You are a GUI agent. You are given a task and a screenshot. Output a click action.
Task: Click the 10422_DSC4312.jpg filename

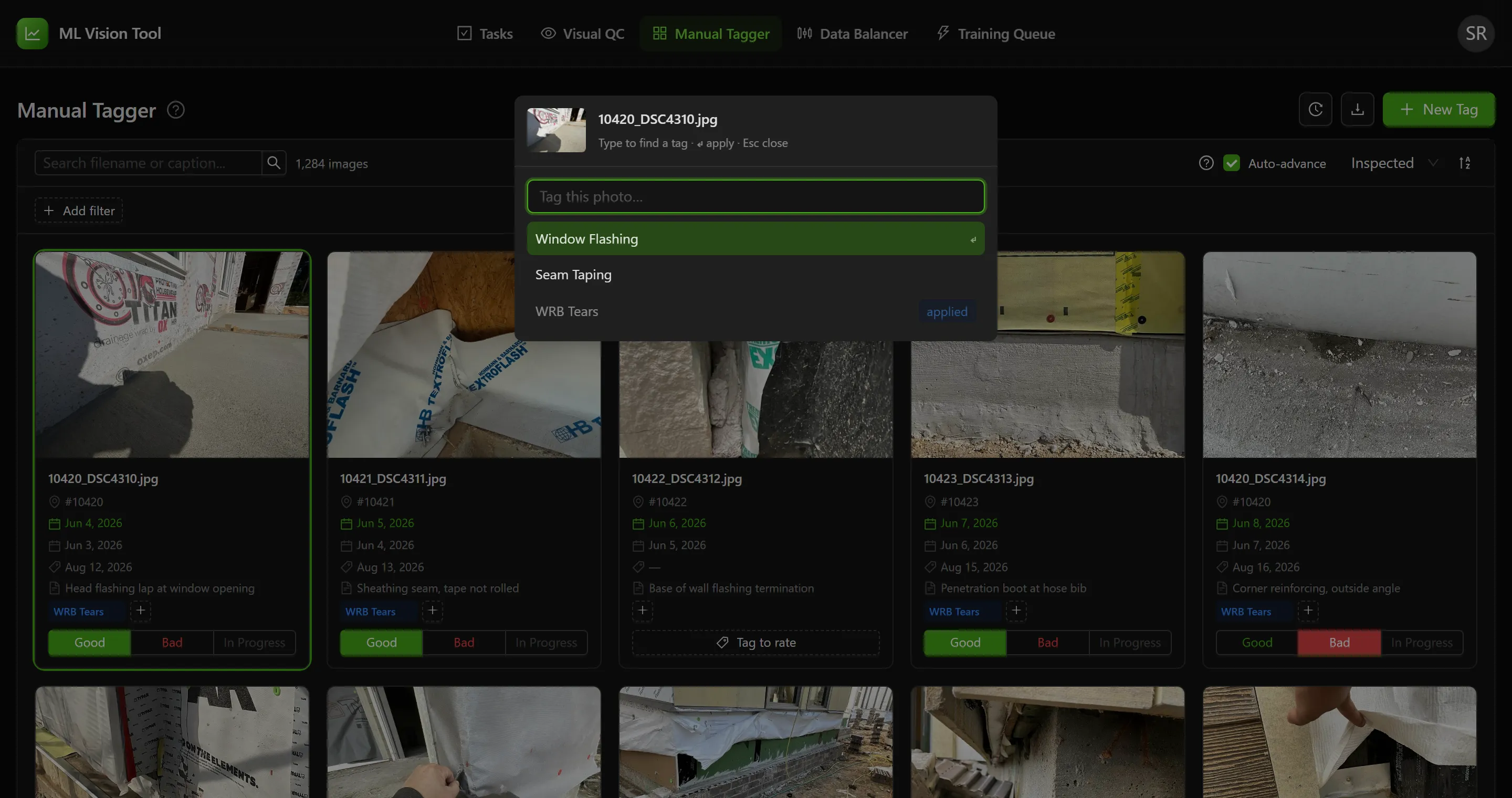point(687,478)
